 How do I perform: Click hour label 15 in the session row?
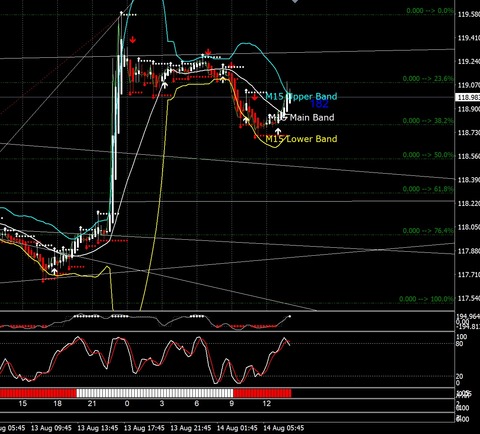(x=23, y=404)
